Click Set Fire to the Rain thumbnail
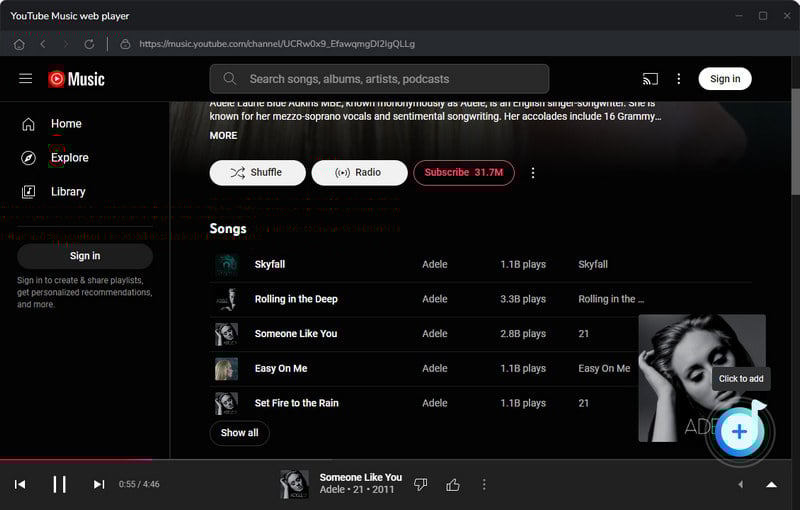Screen dimensions: 800x510 226,403
